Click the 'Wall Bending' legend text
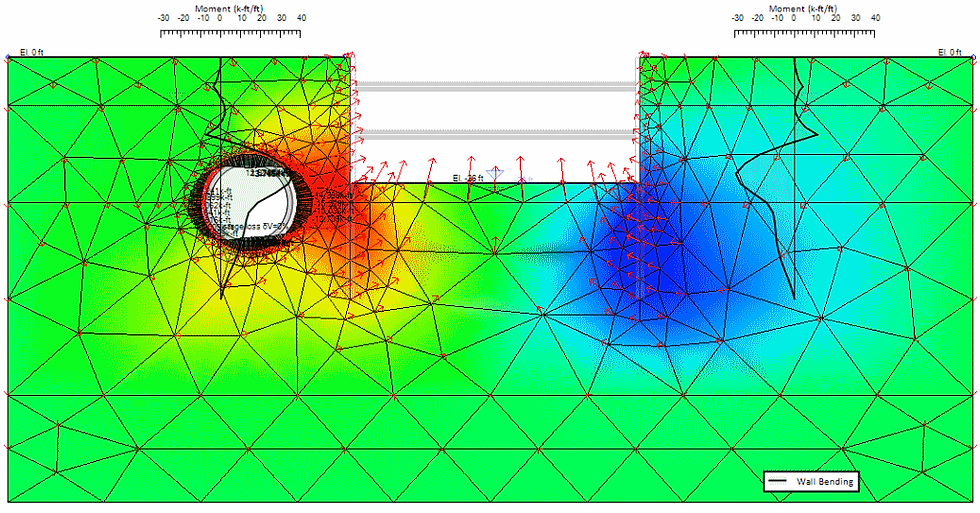The width and height of the screenshot is (980, 513). (x=824, y=481)
